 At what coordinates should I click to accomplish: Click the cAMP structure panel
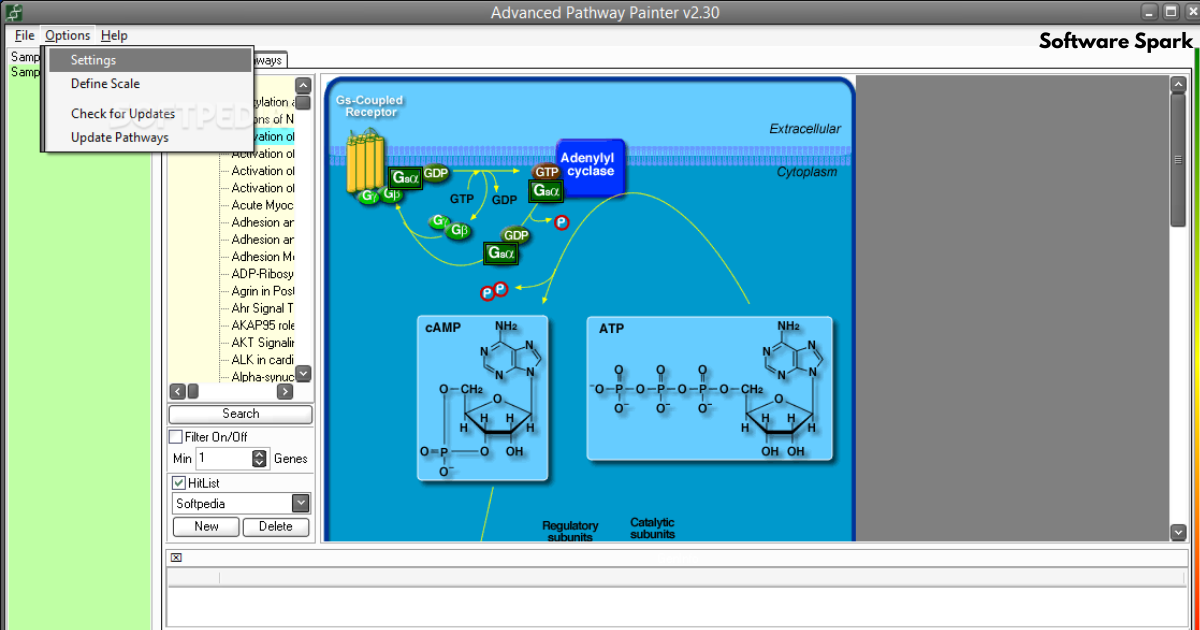point(482,398)
